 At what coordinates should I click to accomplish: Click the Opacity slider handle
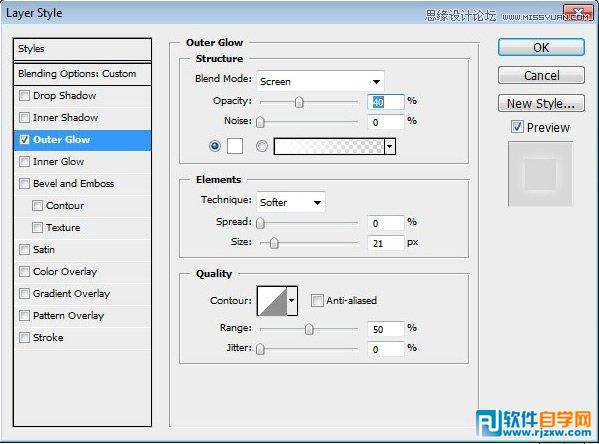(299, 102)
